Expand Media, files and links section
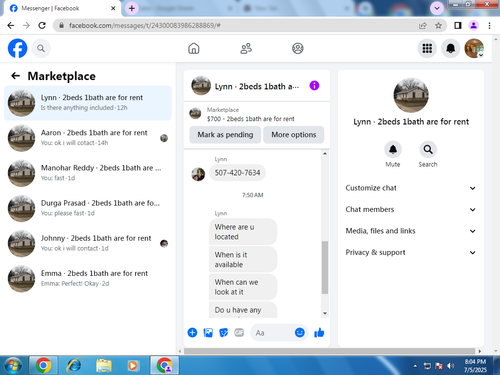The image size is (500, 375). (411, 231)
